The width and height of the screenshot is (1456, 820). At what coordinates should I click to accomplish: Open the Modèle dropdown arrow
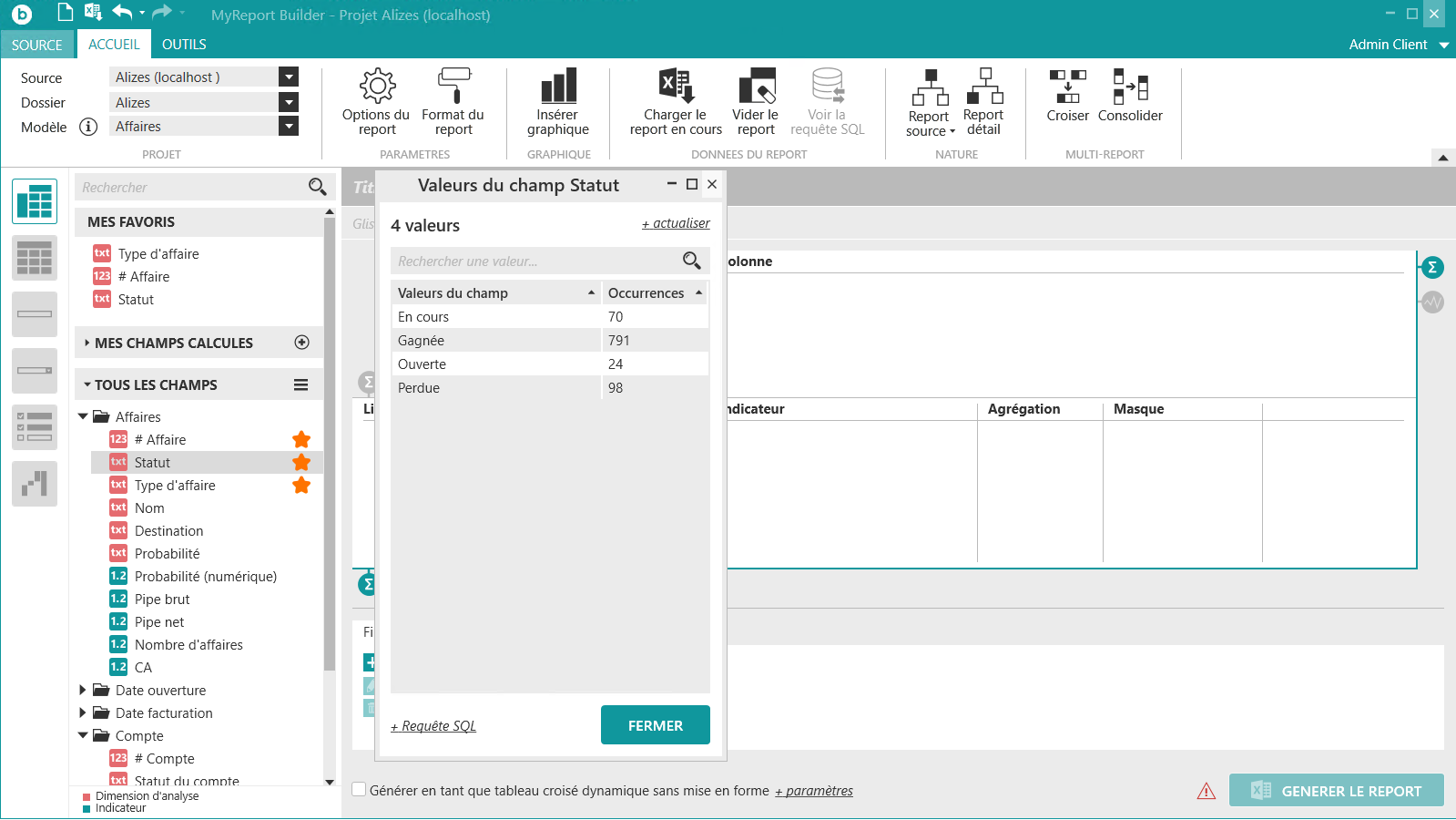point(289,127)
